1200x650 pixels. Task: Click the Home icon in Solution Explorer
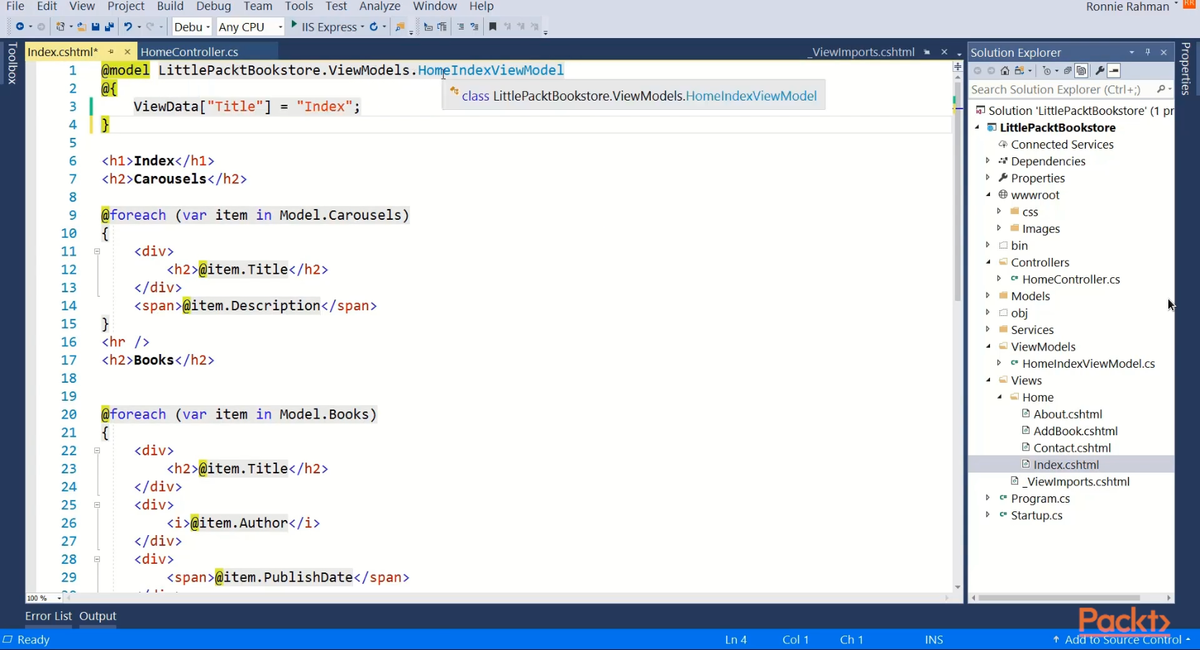pyautogui.click(x=1005, y=71)
